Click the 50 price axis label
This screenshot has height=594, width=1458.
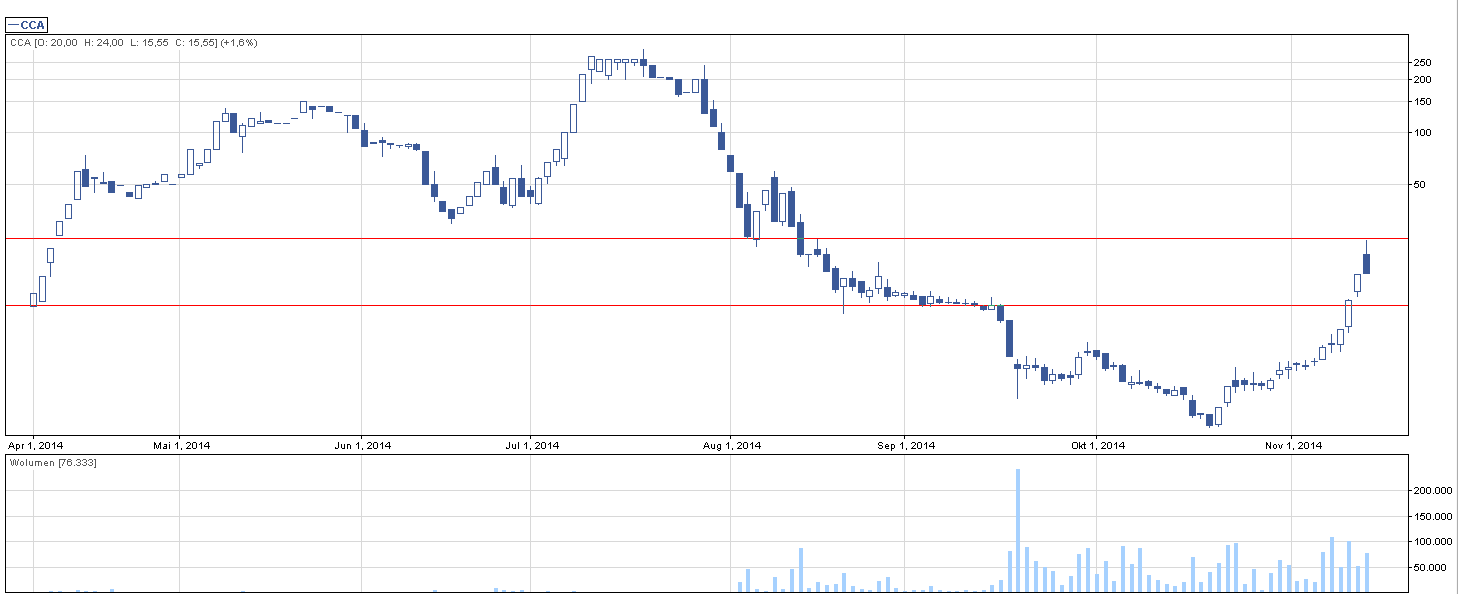(x=1419, y=185)
